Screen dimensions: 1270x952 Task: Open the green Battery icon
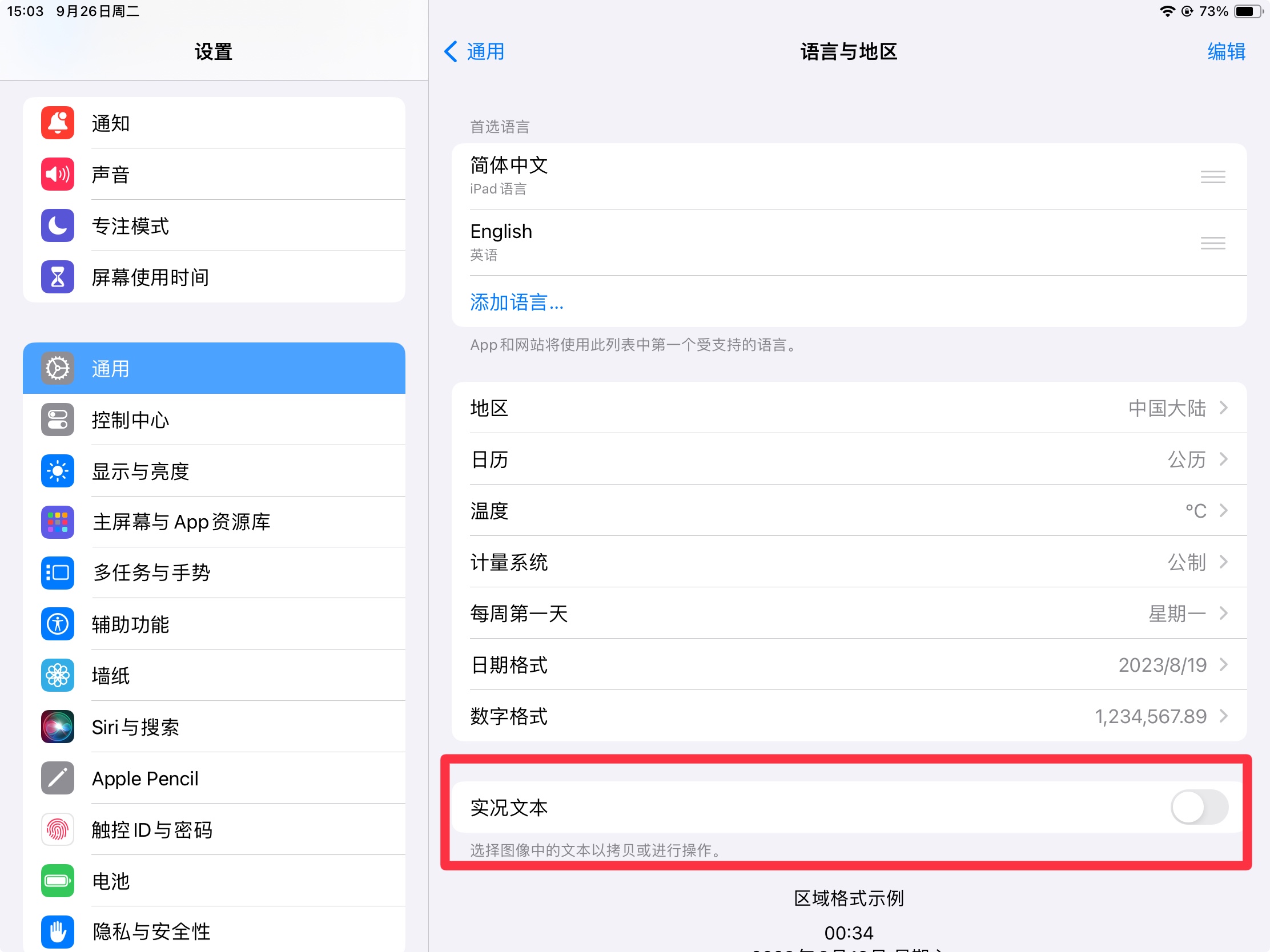click(58, 880)
